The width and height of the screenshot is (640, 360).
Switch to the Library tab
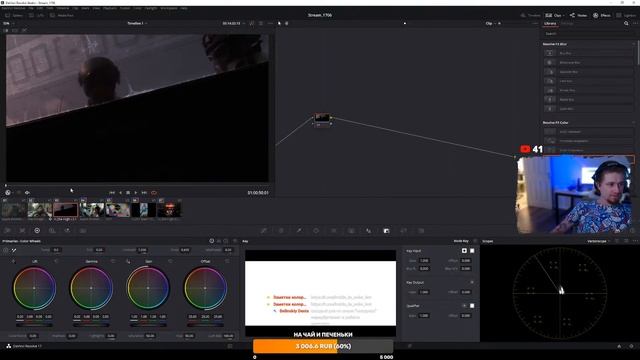(x=550, y=24)
